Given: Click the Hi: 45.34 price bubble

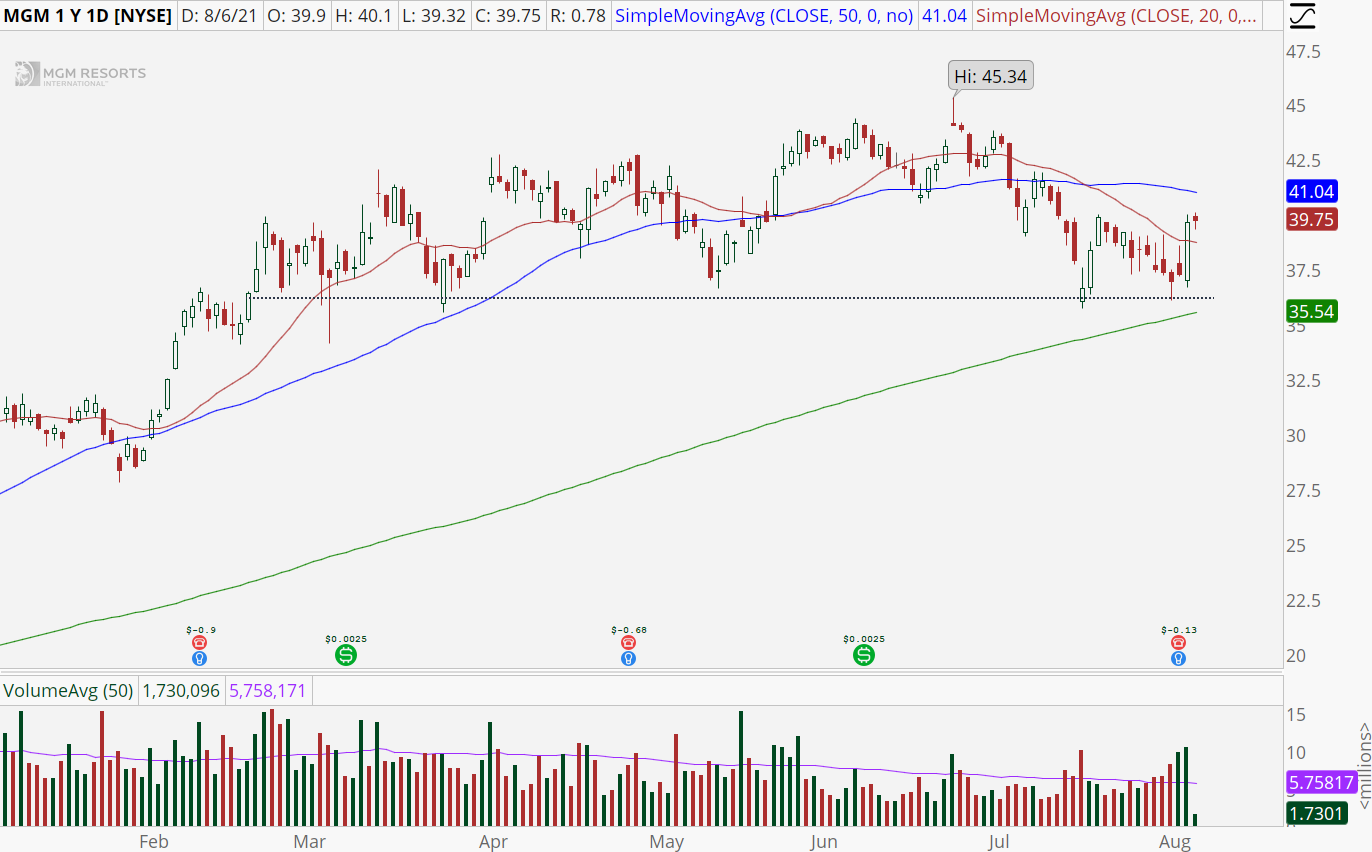Looking at the screenshot, I should [x=990, y=75].
